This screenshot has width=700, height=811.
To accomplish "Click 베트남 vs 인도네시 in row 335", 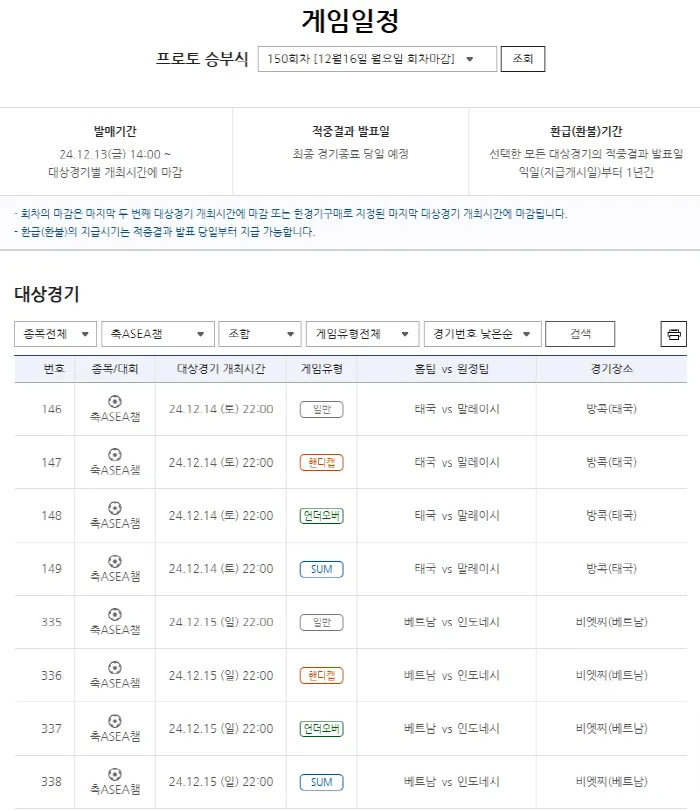I will click(452, 622).
